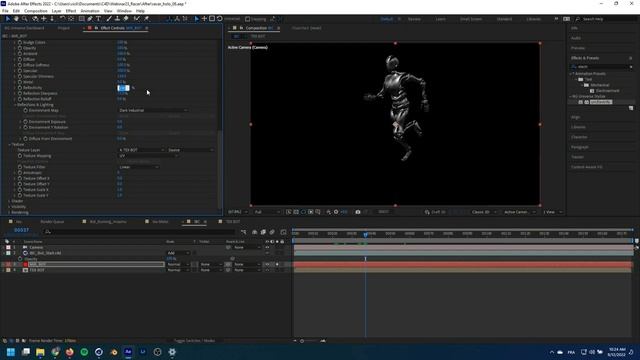Open the Classic 3D renderer dropdown
Viewport: 640px width, 360px height.
484,212
